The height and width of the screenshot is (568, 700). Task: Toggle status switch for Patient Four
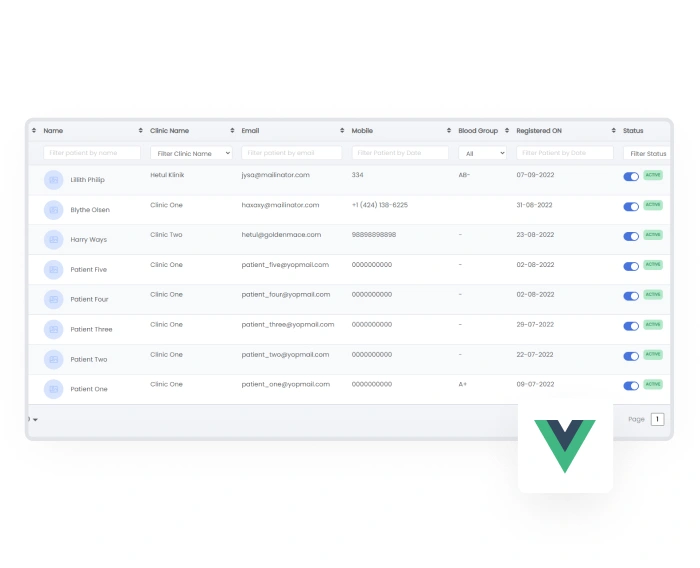point(631,297)
